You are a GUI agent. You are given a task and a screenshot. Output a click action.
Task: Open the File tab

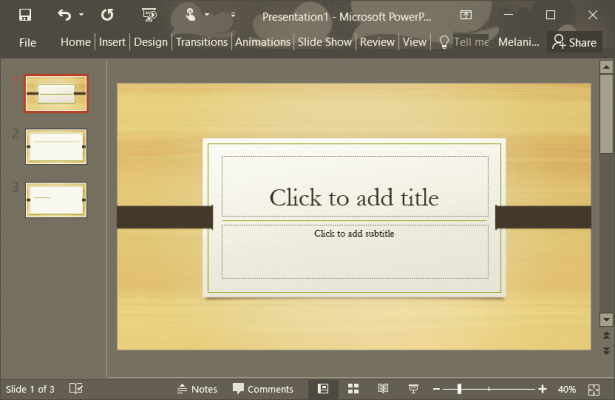(27, 42)
